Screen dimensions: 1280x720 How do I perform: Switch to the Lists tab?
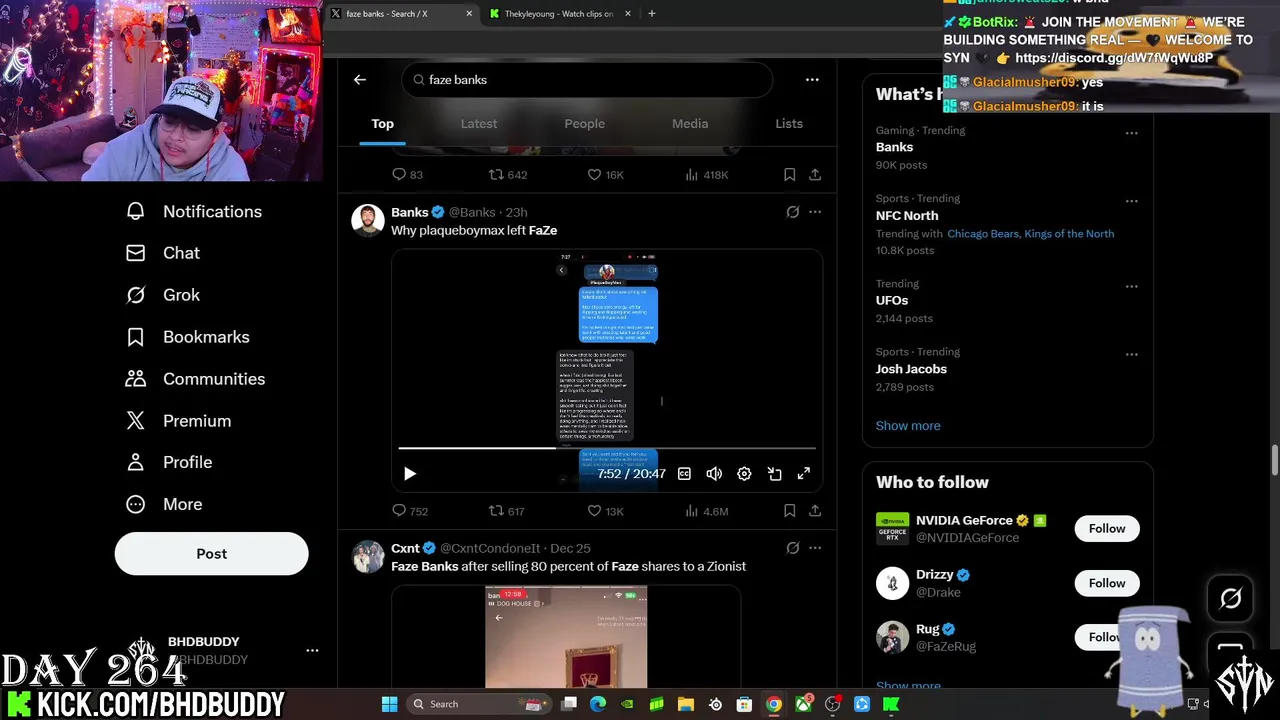789,124
